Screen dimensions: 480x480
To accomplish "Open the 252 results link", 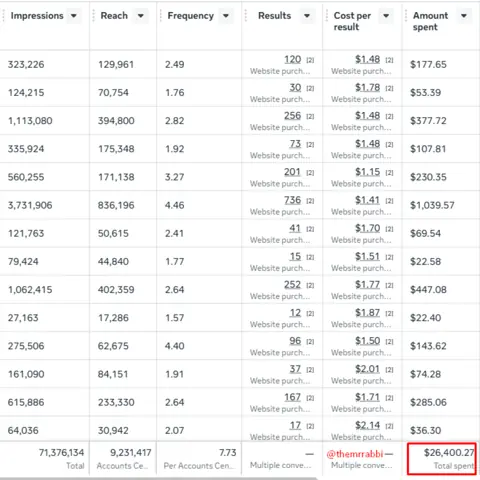I will (293, 285).
